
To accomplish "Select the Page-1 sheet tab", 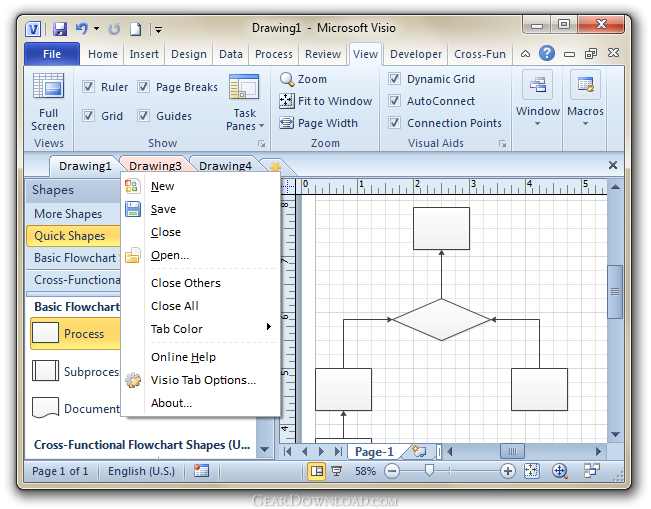I will click(x=374, y=451).
